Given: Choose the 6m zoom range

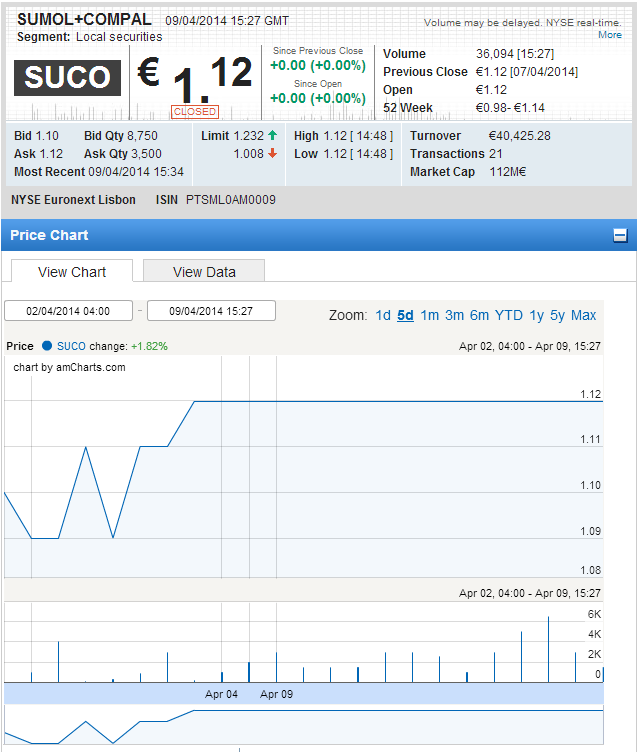Looking at the screenshot, I should point(479,315).
